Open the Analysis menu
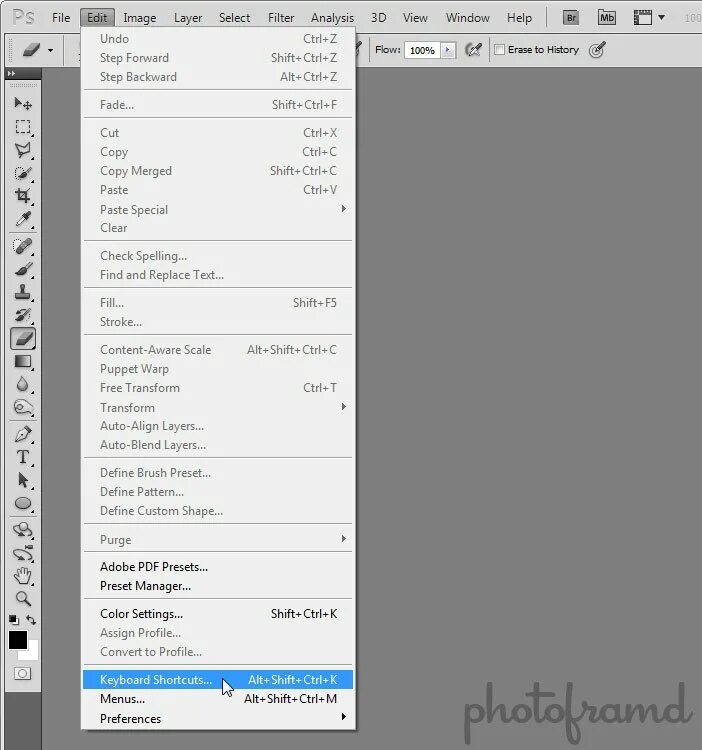 click(332, 18)
